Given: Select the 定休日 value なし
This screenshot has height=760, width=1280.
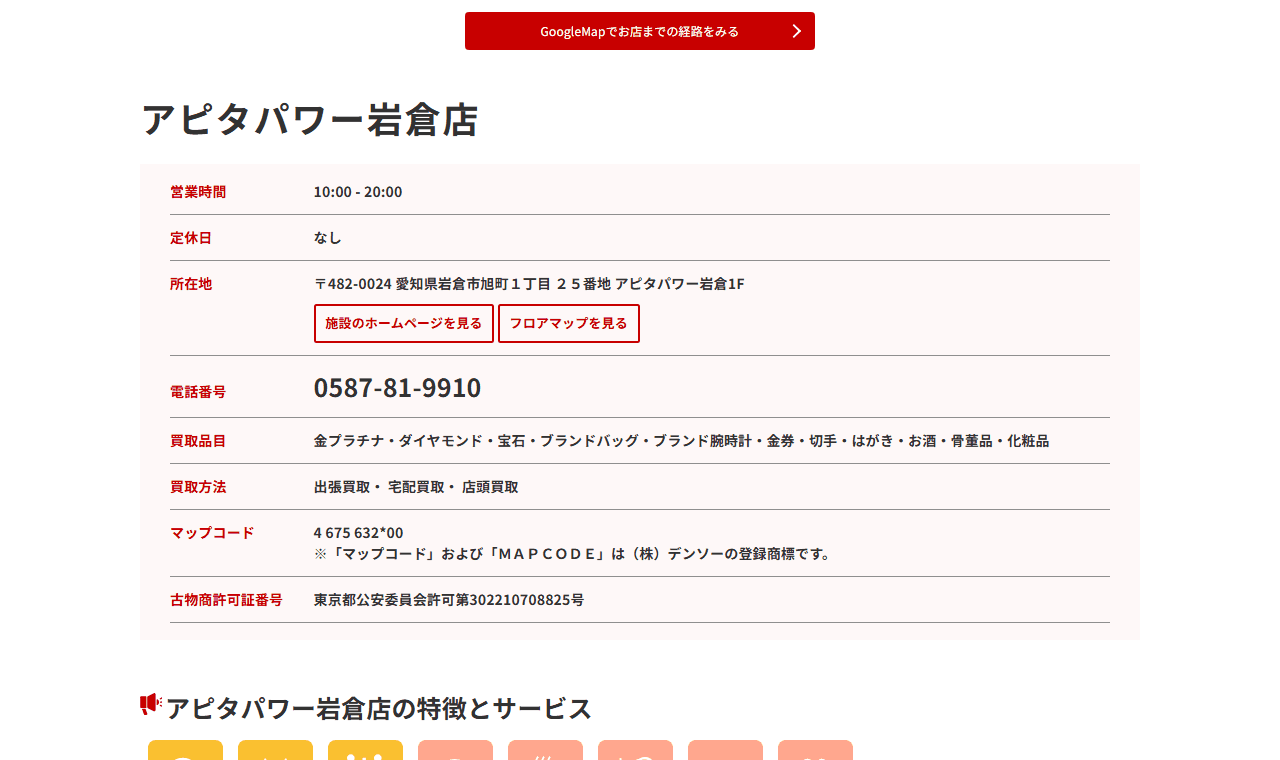Looking at the screenshot, I should coord(328,238).
